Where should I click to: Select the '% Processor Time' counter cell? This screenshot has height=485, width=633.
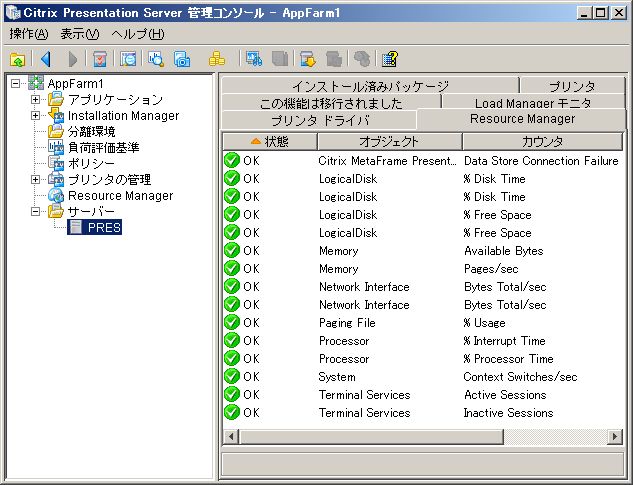(x=508, y=359)
